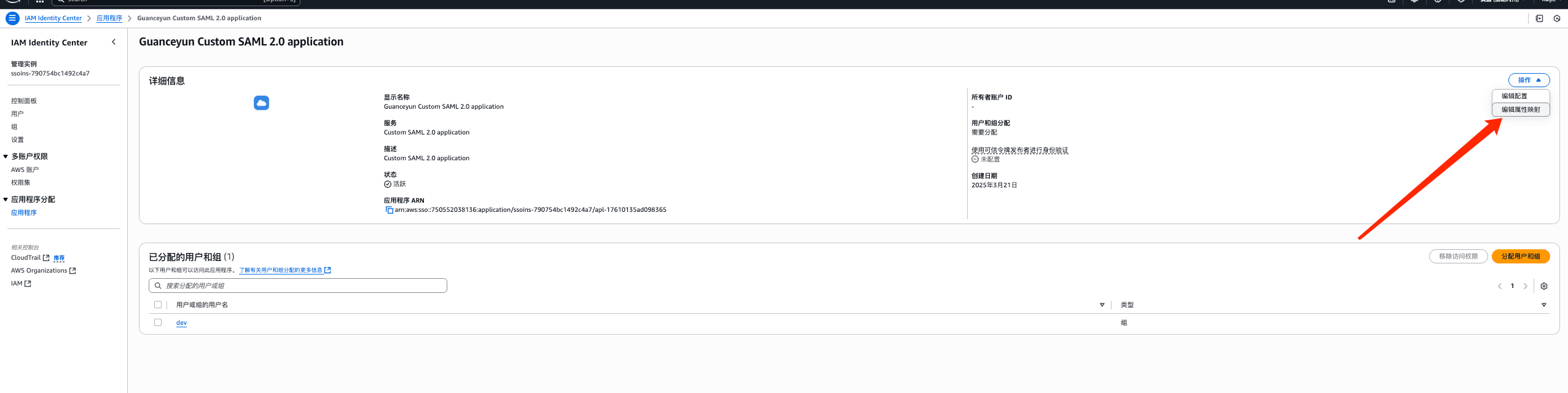Viewport: 1568px width, 393px height.
Task: Toggle the 操作 actions dropdown
Action: pyautogui.click(x=1529, y=80)
